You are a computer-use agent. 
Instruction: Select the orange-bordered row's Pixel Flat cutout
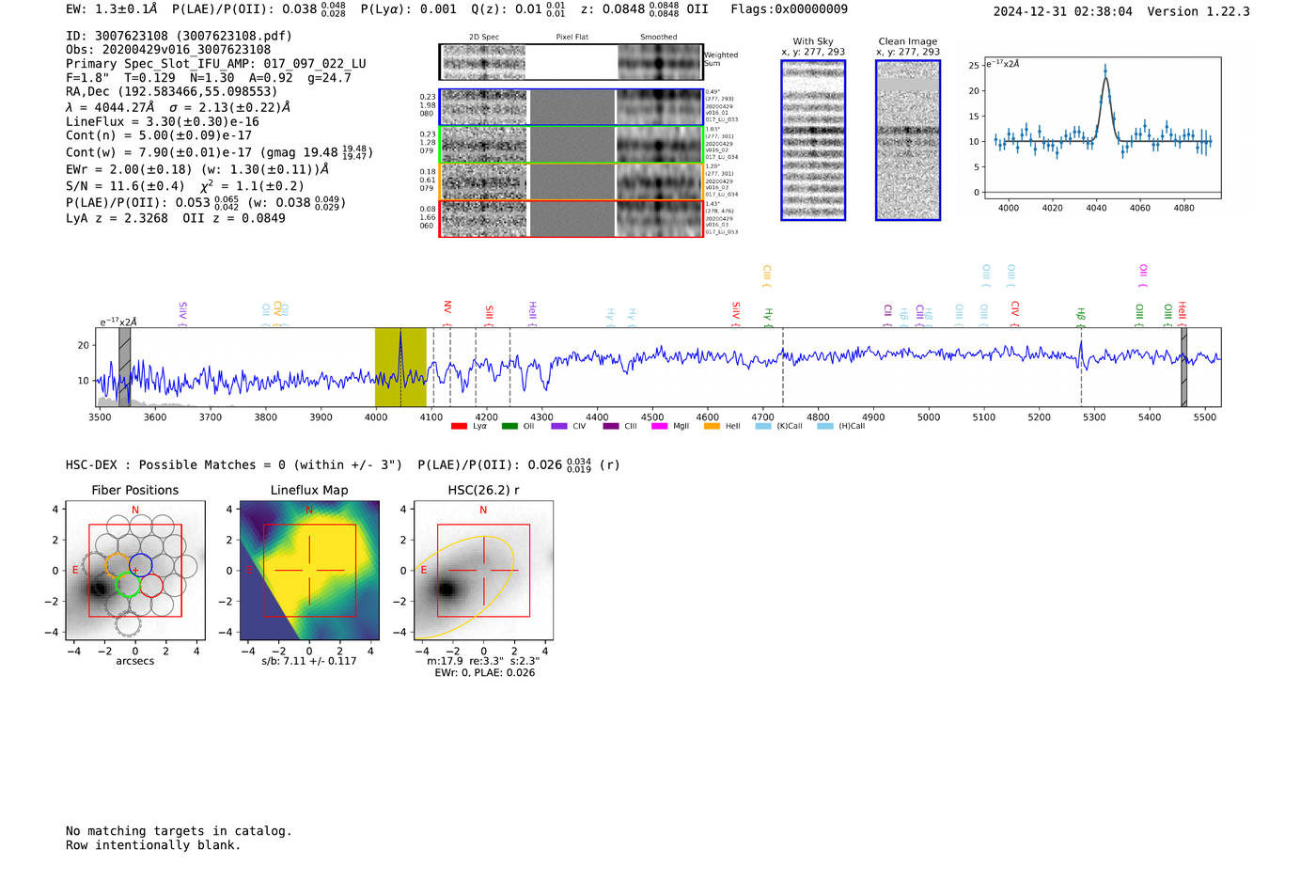pos(572,181)
